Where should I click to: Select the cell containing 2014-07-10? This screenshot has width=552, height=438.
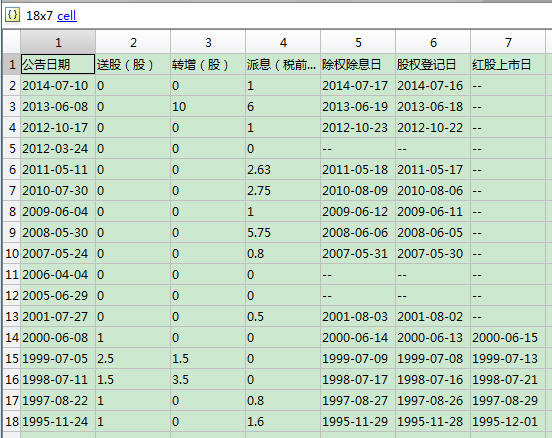[58, 86]
